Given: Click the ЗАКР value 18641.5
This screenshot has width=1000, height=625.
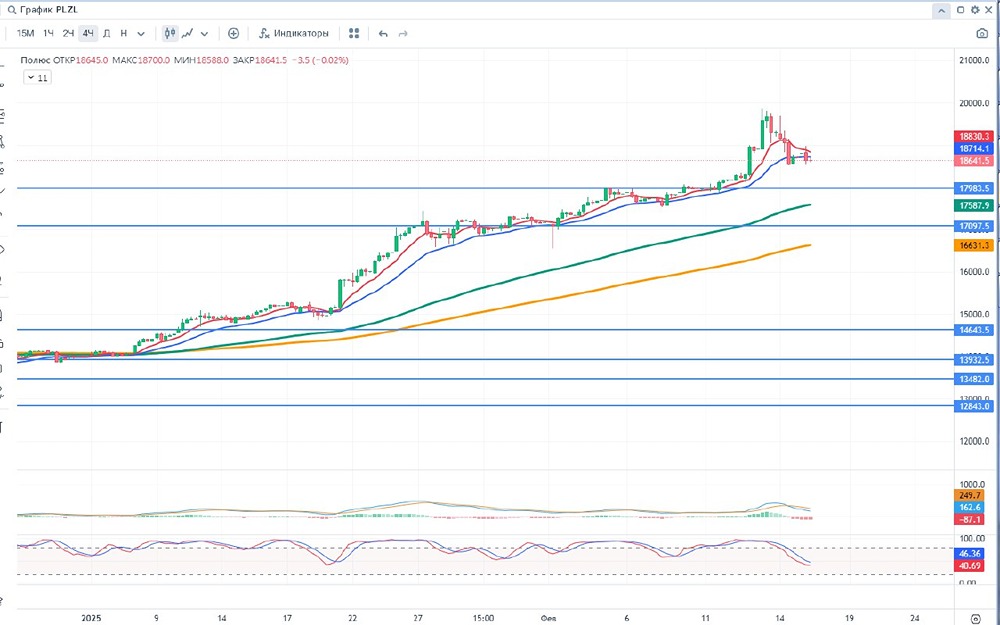Looking at the screenshot, I should 272,60.
